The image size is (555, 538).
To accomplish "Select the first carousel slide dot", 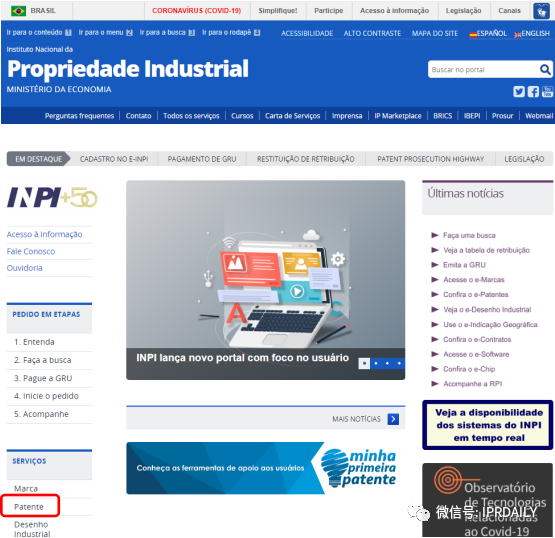I will coord(364,364).
